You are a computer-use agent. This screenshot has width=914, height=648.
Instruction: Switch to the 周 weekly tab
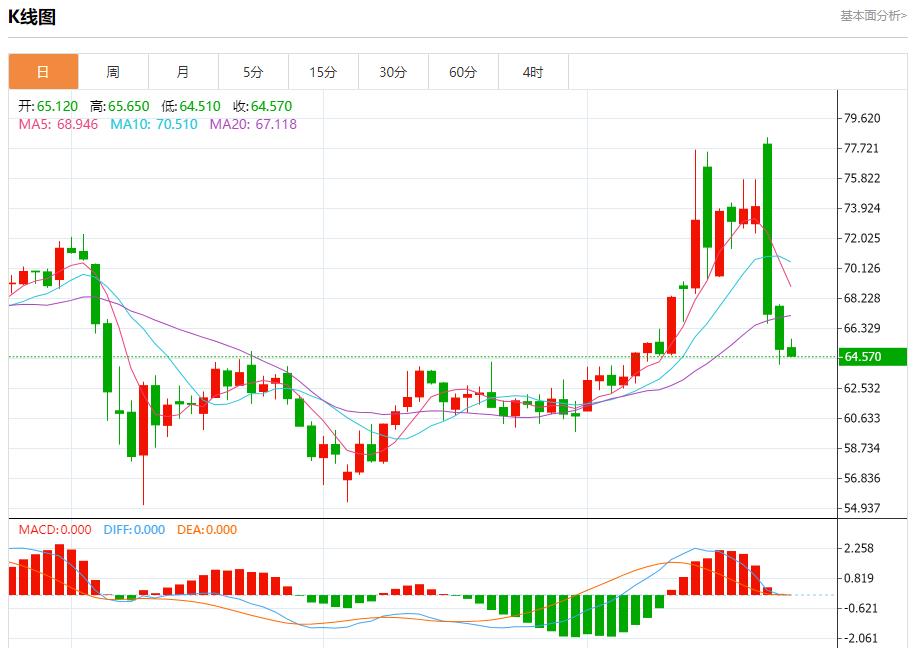coord(113,72)
